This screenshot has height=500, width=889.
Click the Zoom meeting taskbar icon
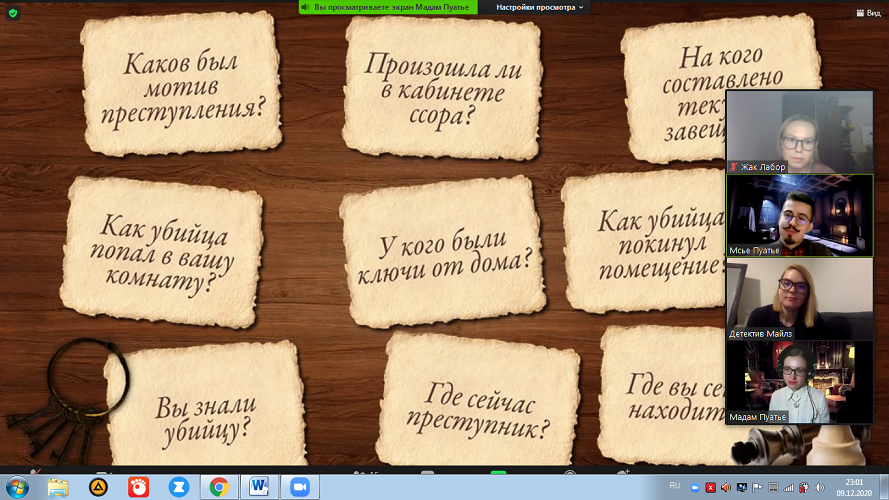[x=299, y=486]
